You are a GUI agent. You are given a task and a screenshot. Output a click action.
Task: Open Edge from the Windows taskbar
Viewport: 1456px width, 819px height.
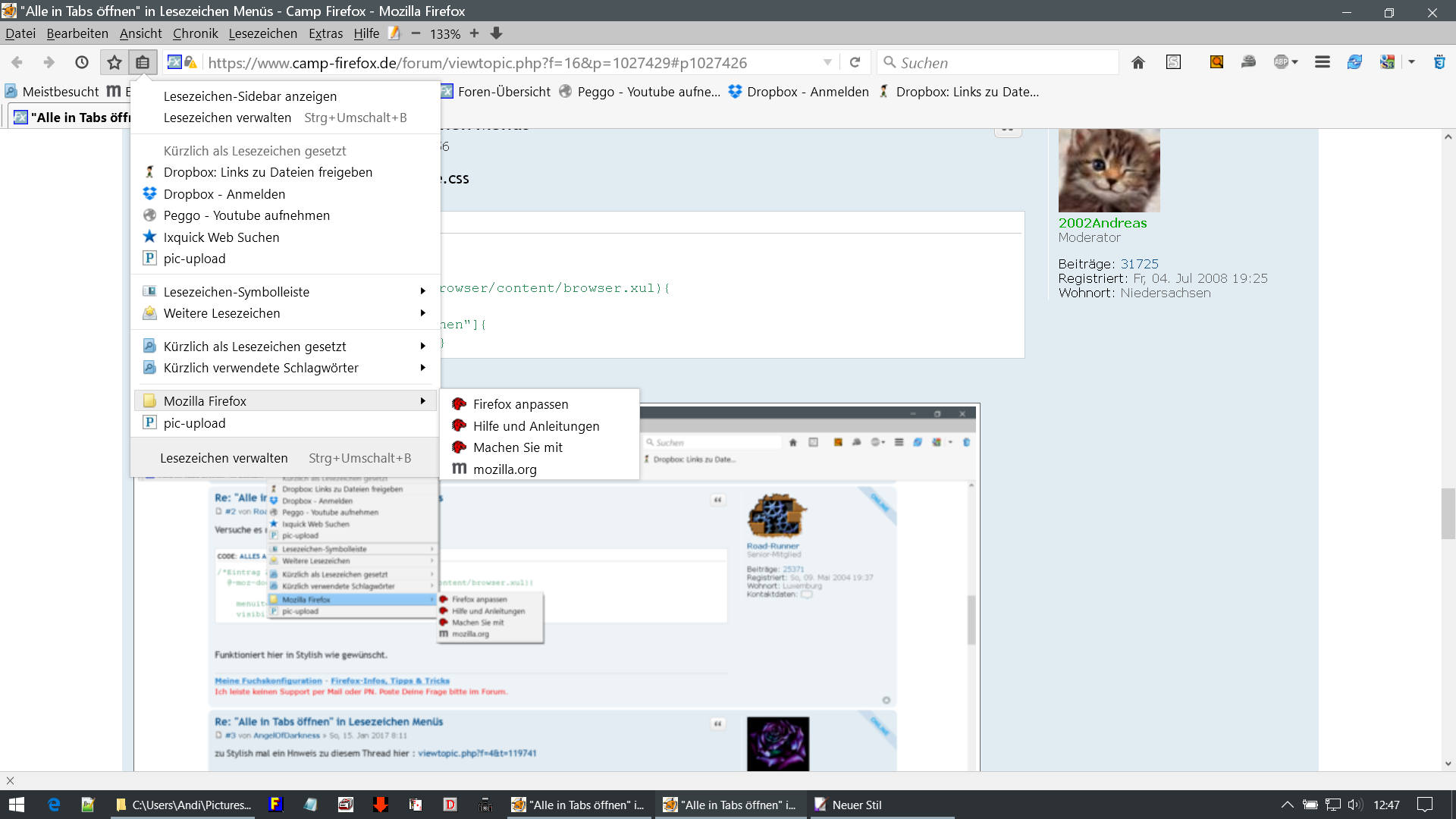[x=54, y=805]
